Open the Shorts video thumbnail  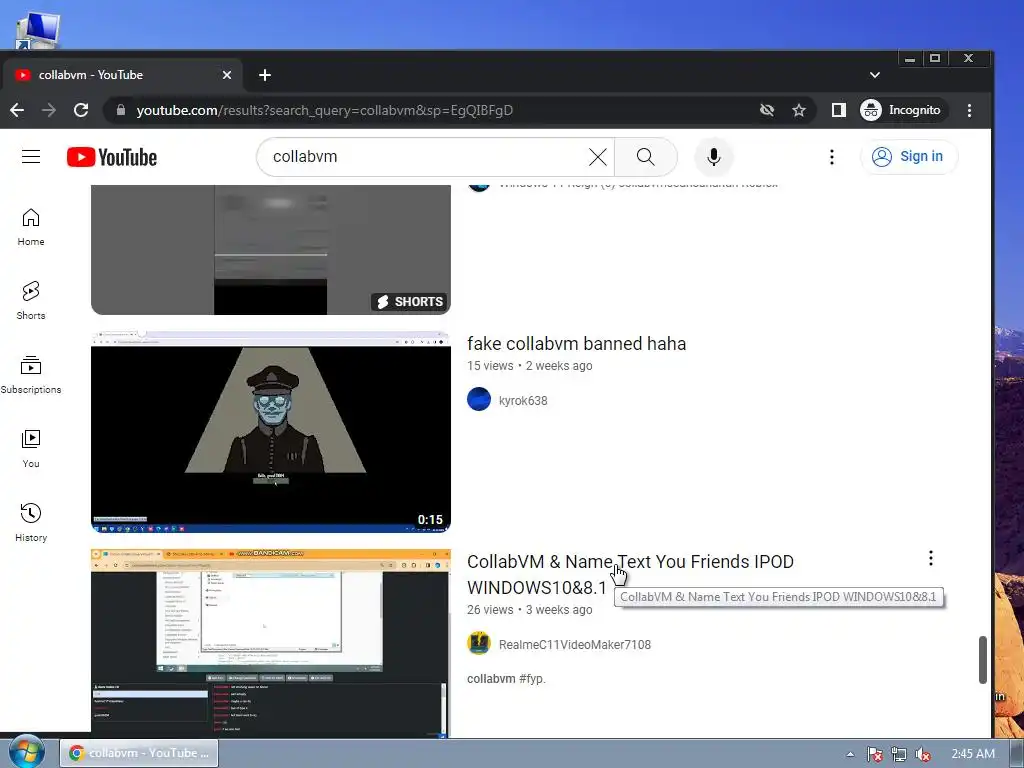pyautogui.click(x=270, y=249)
